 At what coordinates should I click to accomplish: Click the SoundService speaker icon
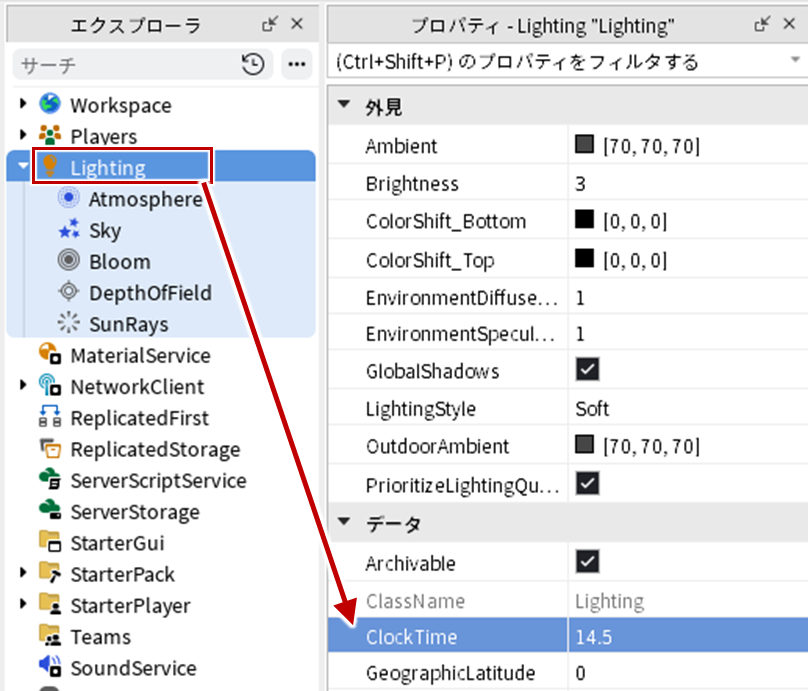coord(50,666)
